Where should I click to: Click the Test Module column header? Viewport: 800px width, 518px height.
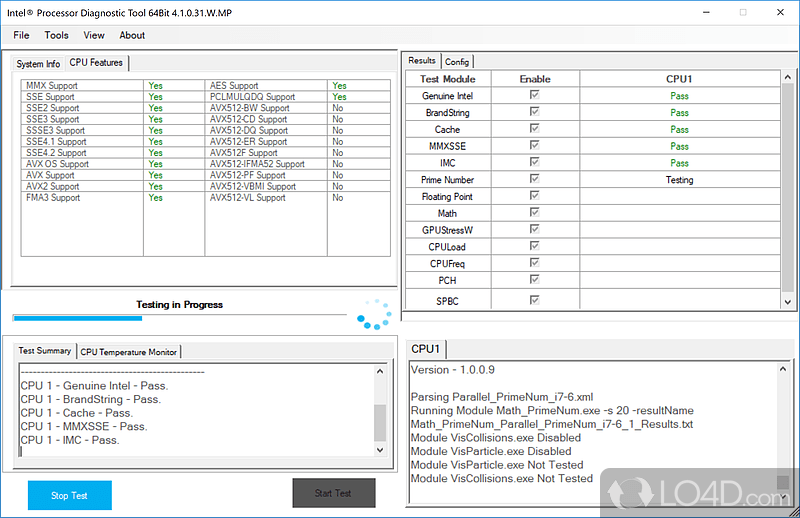[x=448, y=79]
